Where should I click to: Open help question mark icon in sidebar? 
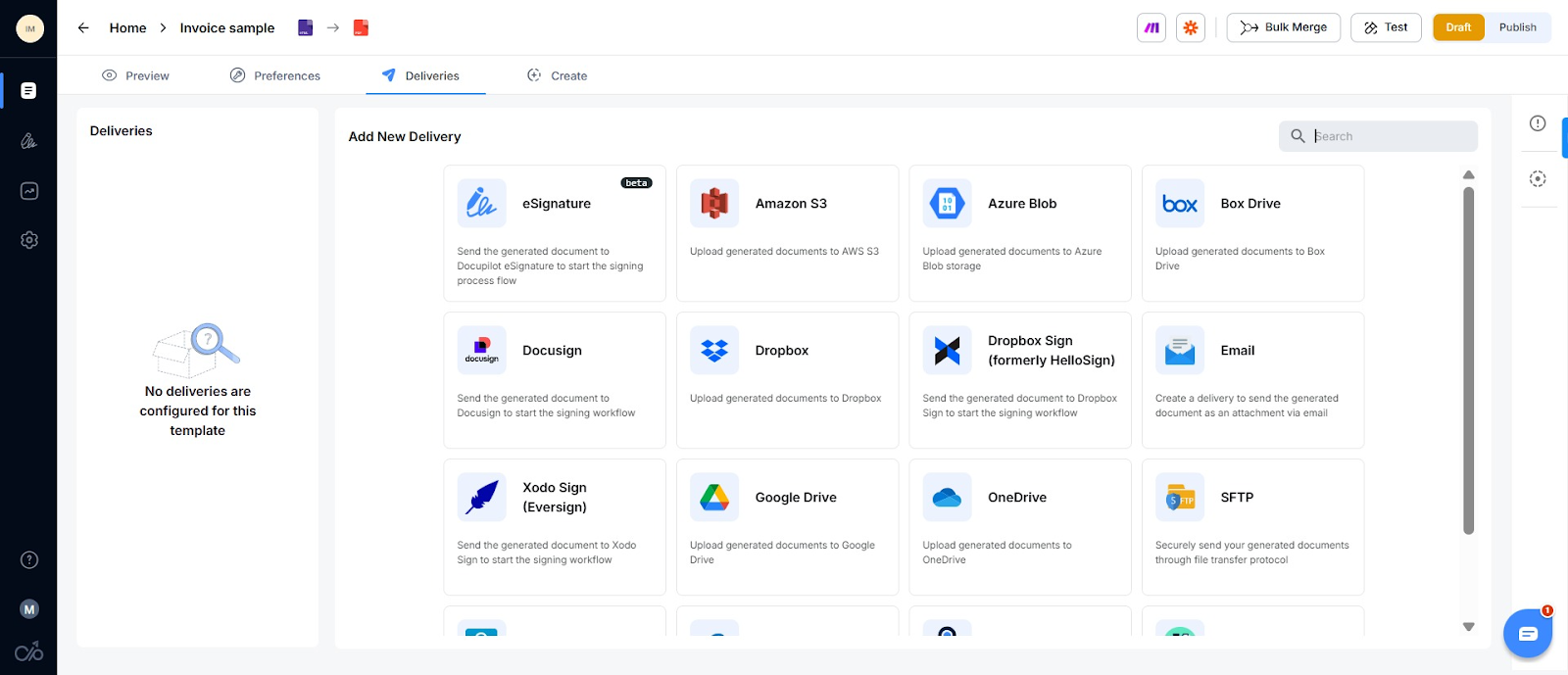(29, 560)
